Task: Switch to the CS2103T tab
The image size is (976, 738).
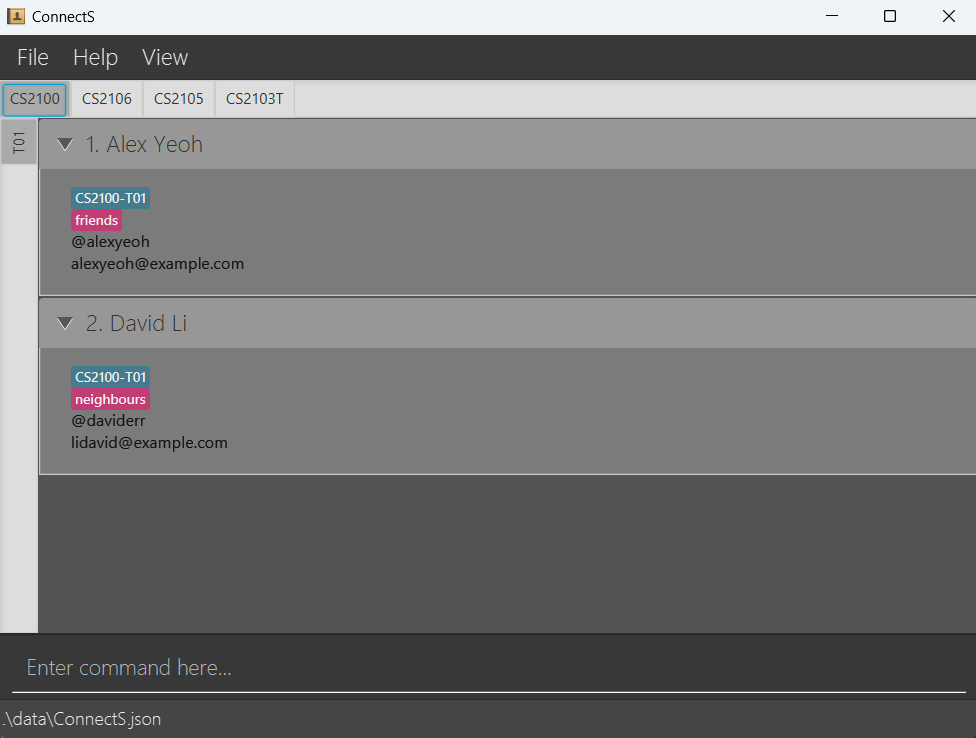Action: click(253, 98)
